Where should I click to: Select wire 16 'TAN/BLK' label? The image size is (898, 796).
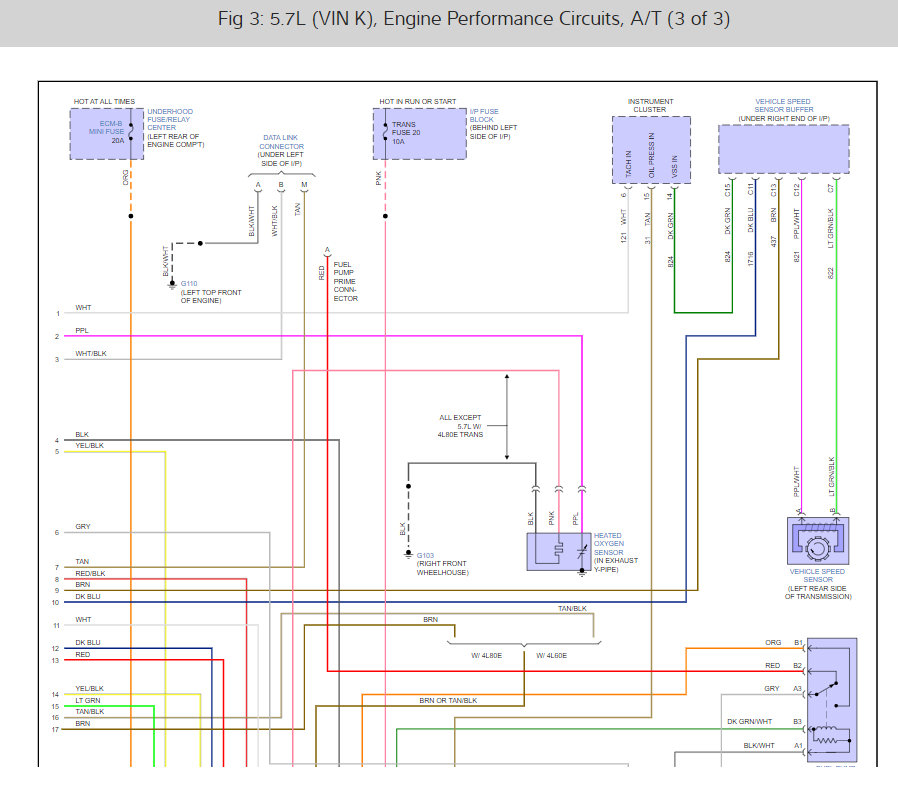pyautogui.click(x=89, y=711)
